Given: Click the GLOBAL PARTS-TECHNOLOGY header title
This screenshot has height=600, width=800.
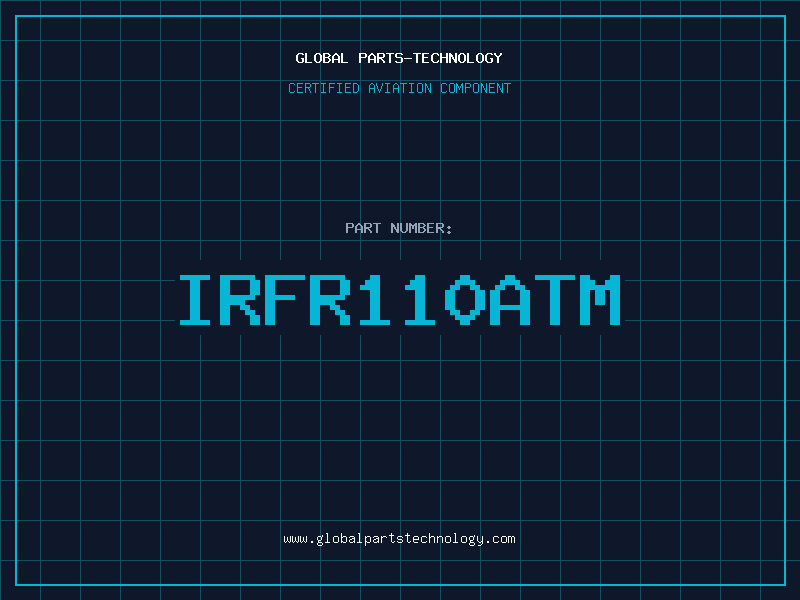Looking at the screenshot, I should click(x=399, y=58).
